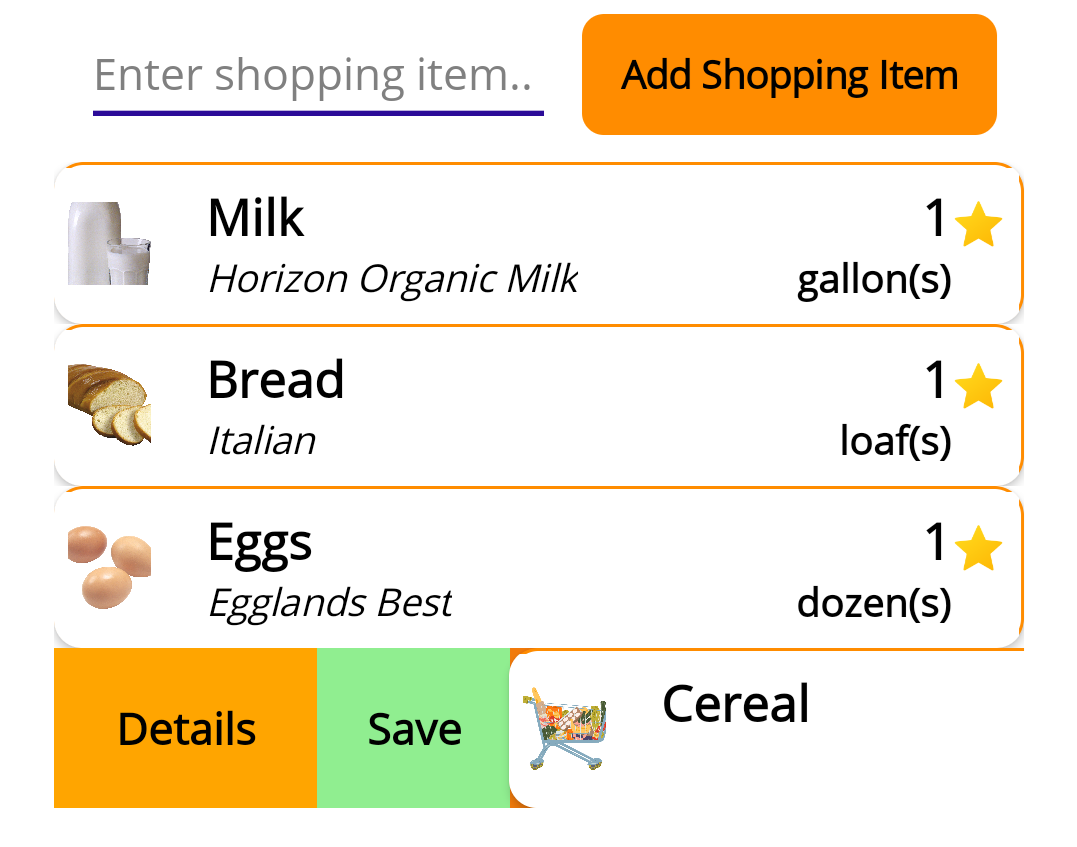Click the shopping cart image for Cereal
Viewport: 1077px width, 847px height.
click(x=565, y=730)
